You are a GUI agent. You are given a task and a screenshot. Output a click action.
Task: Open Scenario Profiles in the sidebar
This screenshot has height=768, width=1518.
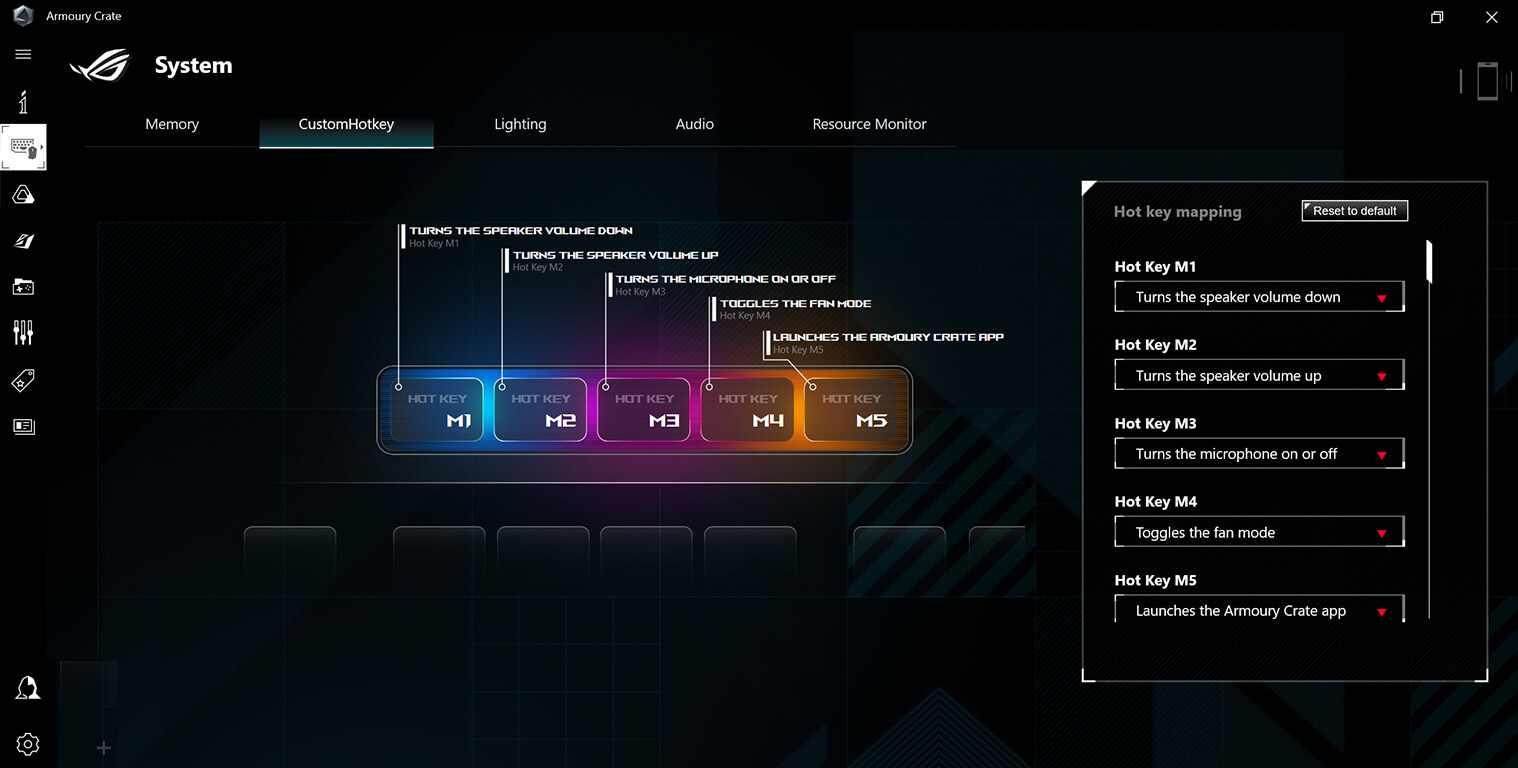coord(23,241)
